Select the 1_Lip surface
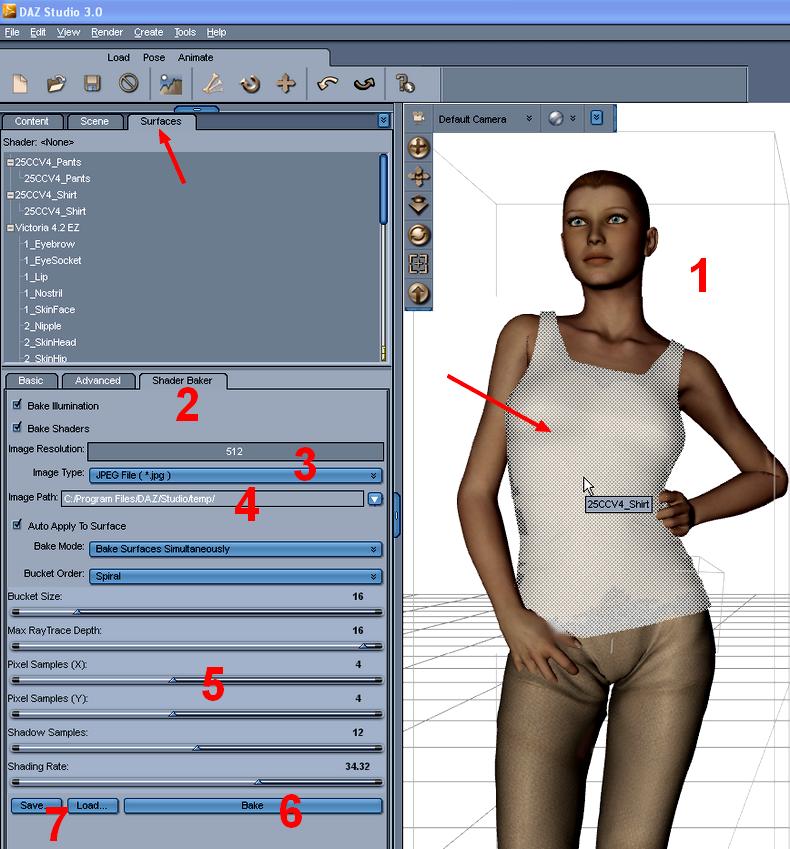Screen dimensions: 790x849 coord(36,277)
